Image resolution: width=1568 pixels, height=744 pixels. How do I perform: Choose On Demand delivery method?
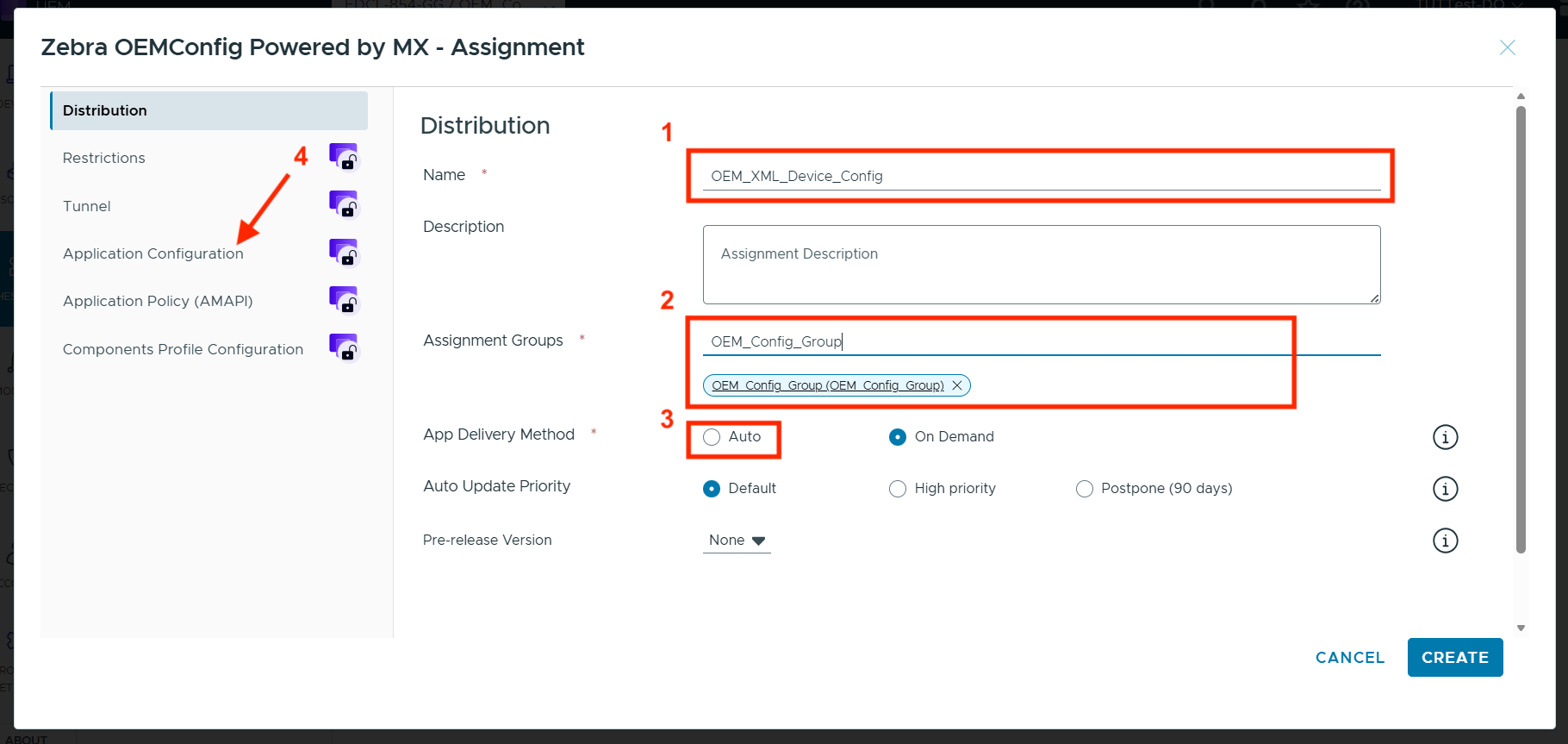tap(898, 437)
